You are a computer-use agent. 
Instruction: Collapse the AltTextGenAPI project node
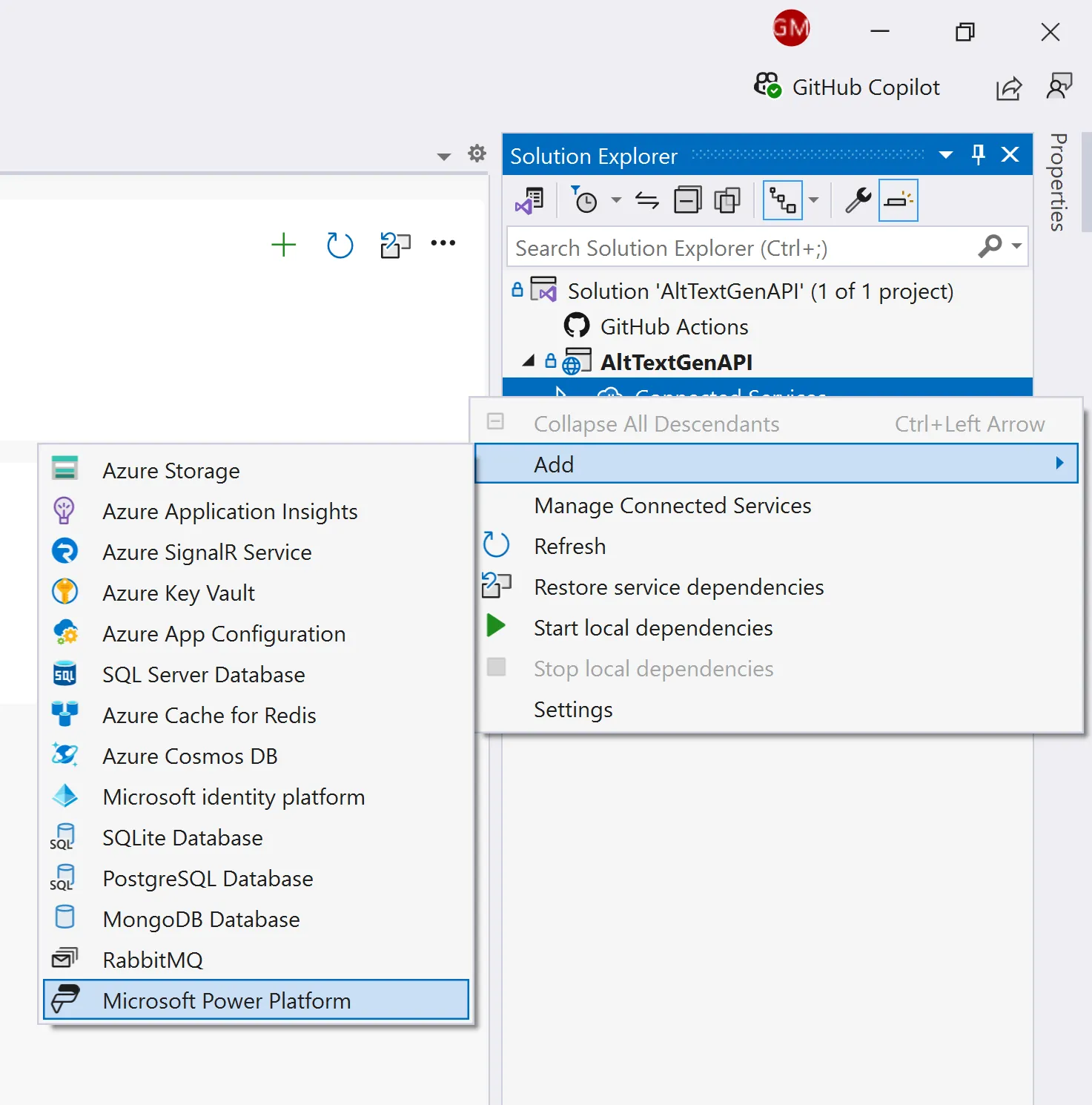pos(529,361)
